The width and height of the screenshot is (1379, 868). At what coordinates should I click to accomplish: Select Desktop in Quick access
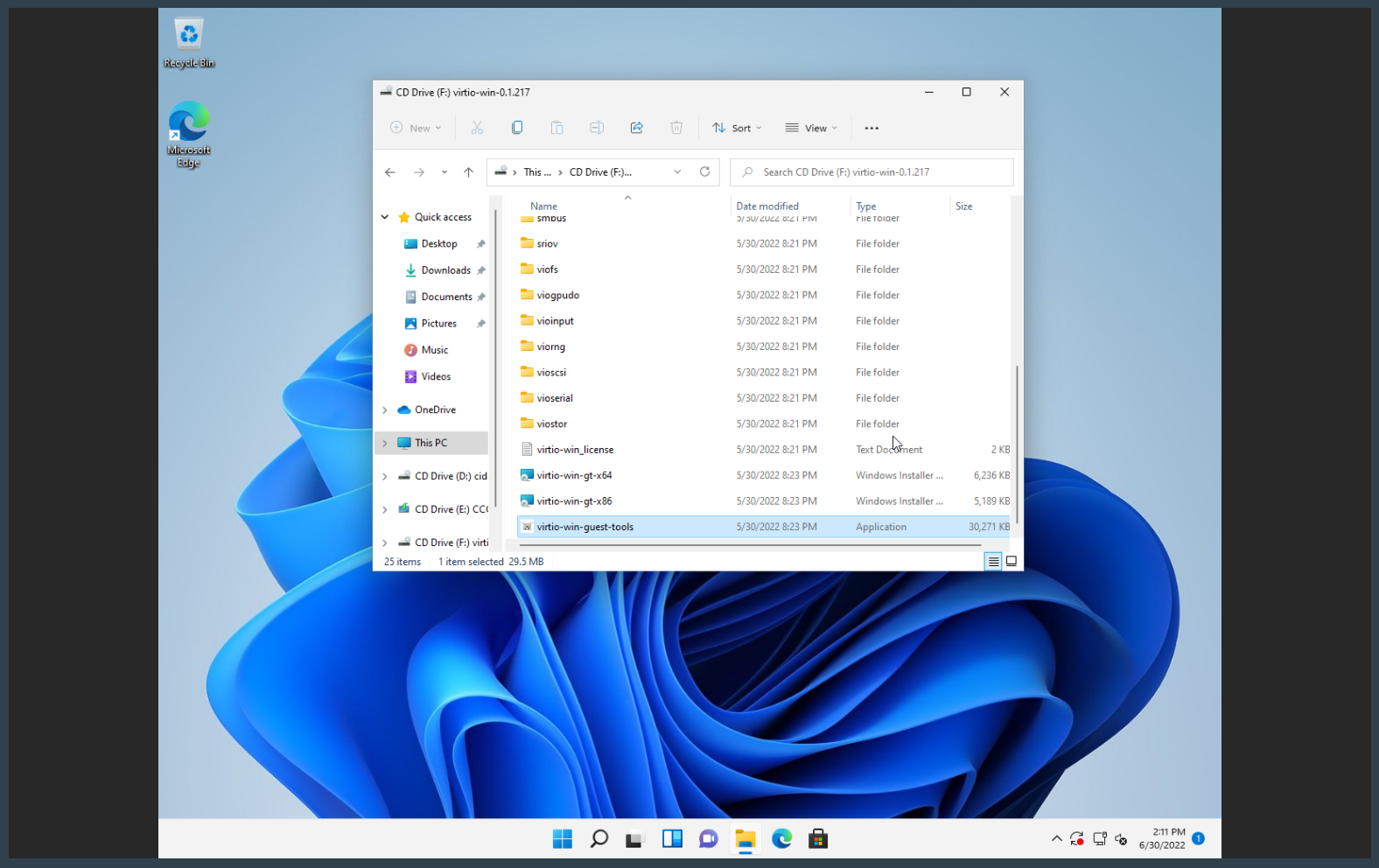pos(438,244)
